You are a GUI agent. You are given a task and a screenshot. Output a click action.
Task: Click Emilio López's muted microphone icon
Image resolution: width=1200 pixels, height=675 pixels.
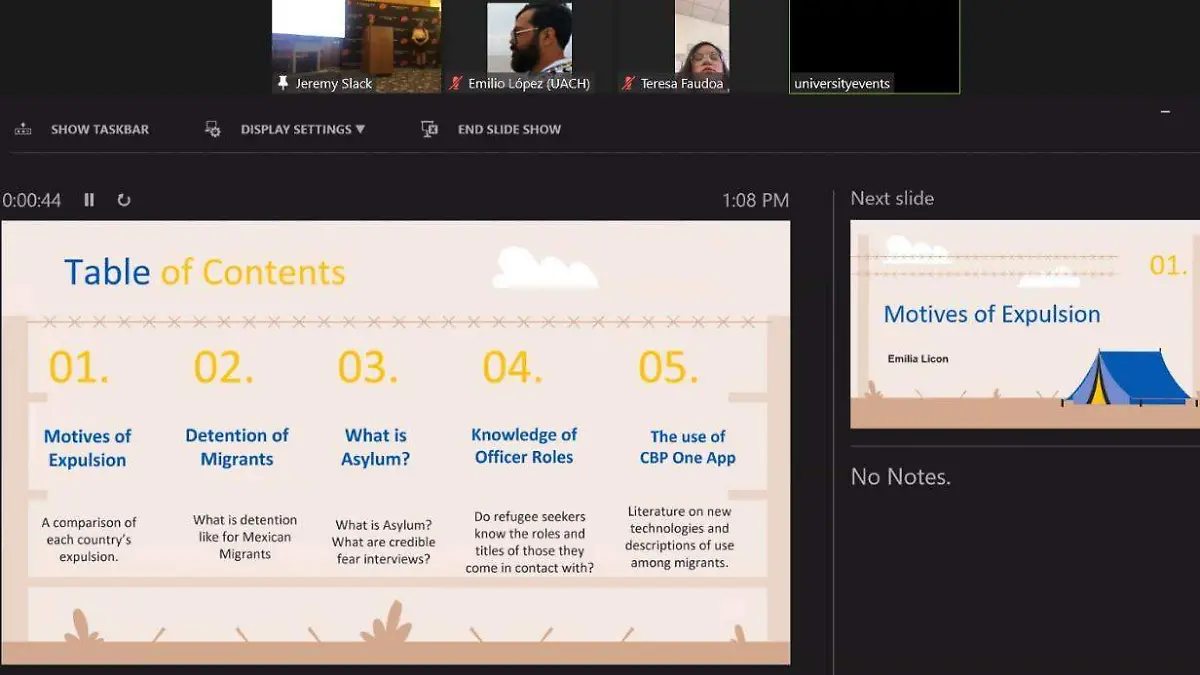click(456, 84)
